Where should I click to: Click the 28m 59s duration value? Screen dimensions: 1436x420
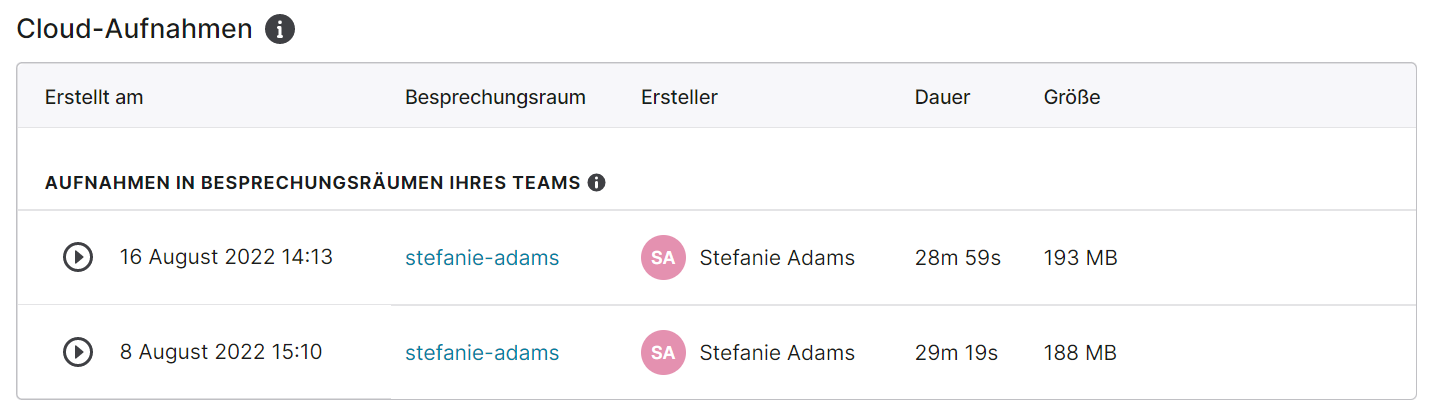click(x=958, y=258)
